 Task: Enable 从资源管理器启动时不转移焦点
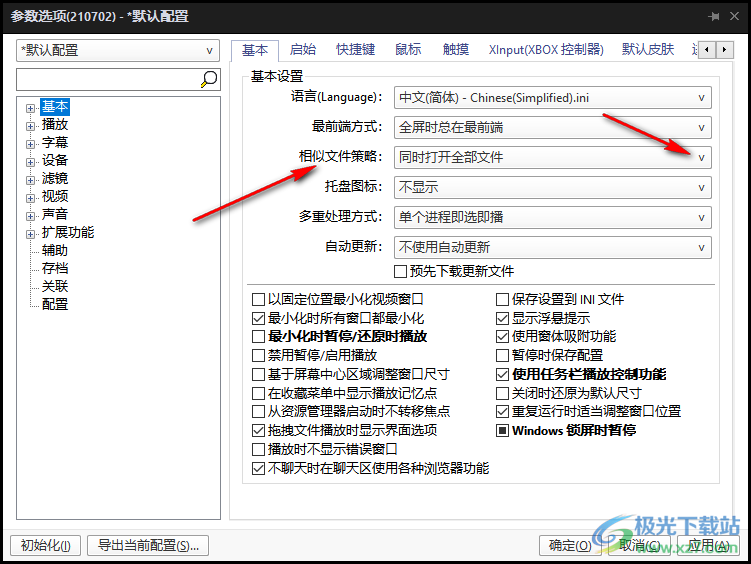(258, 411)
